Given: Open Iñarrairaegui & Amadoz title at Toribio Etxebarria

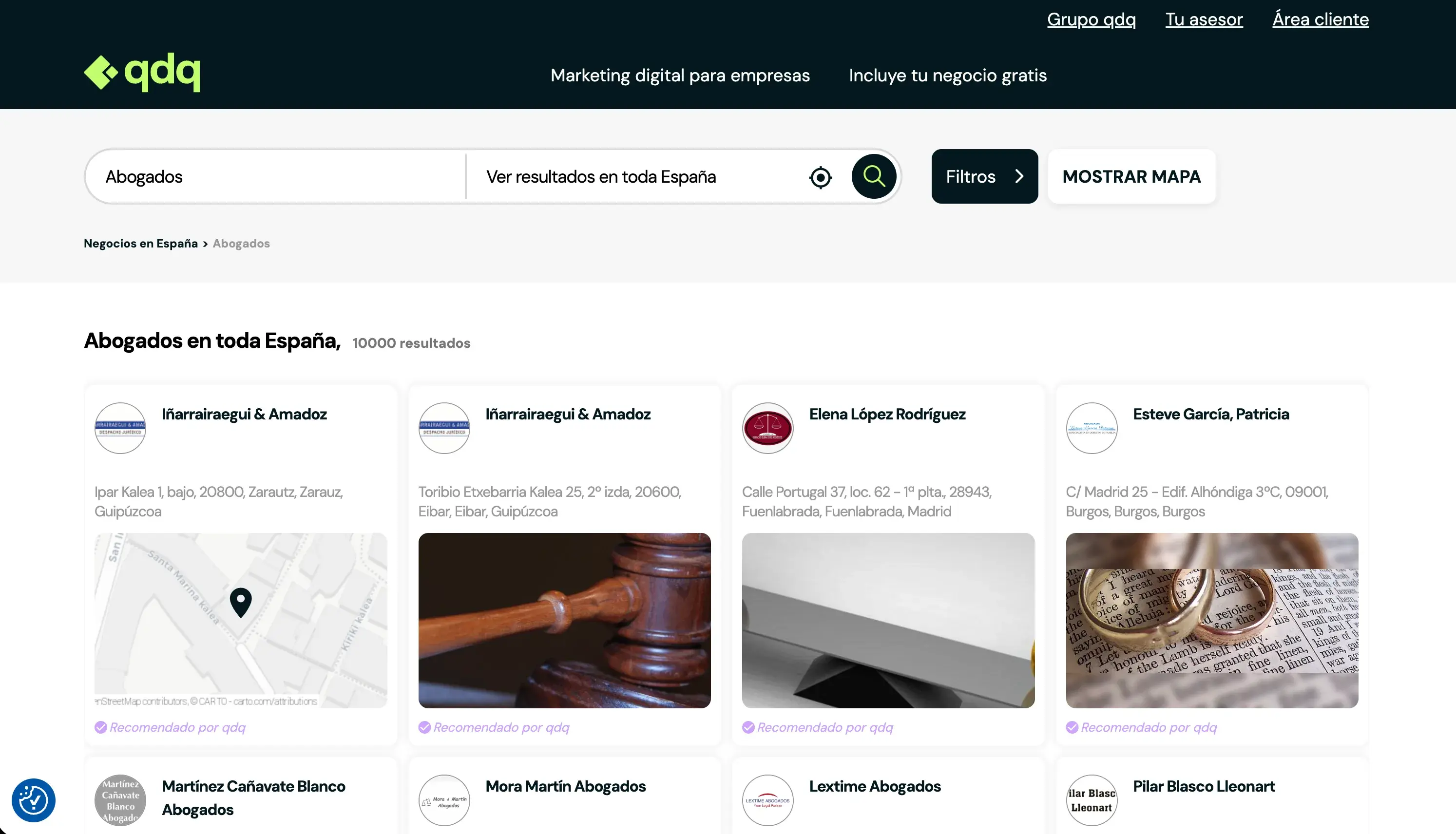Looking at the screenshot, I should (x=568, y=414).
